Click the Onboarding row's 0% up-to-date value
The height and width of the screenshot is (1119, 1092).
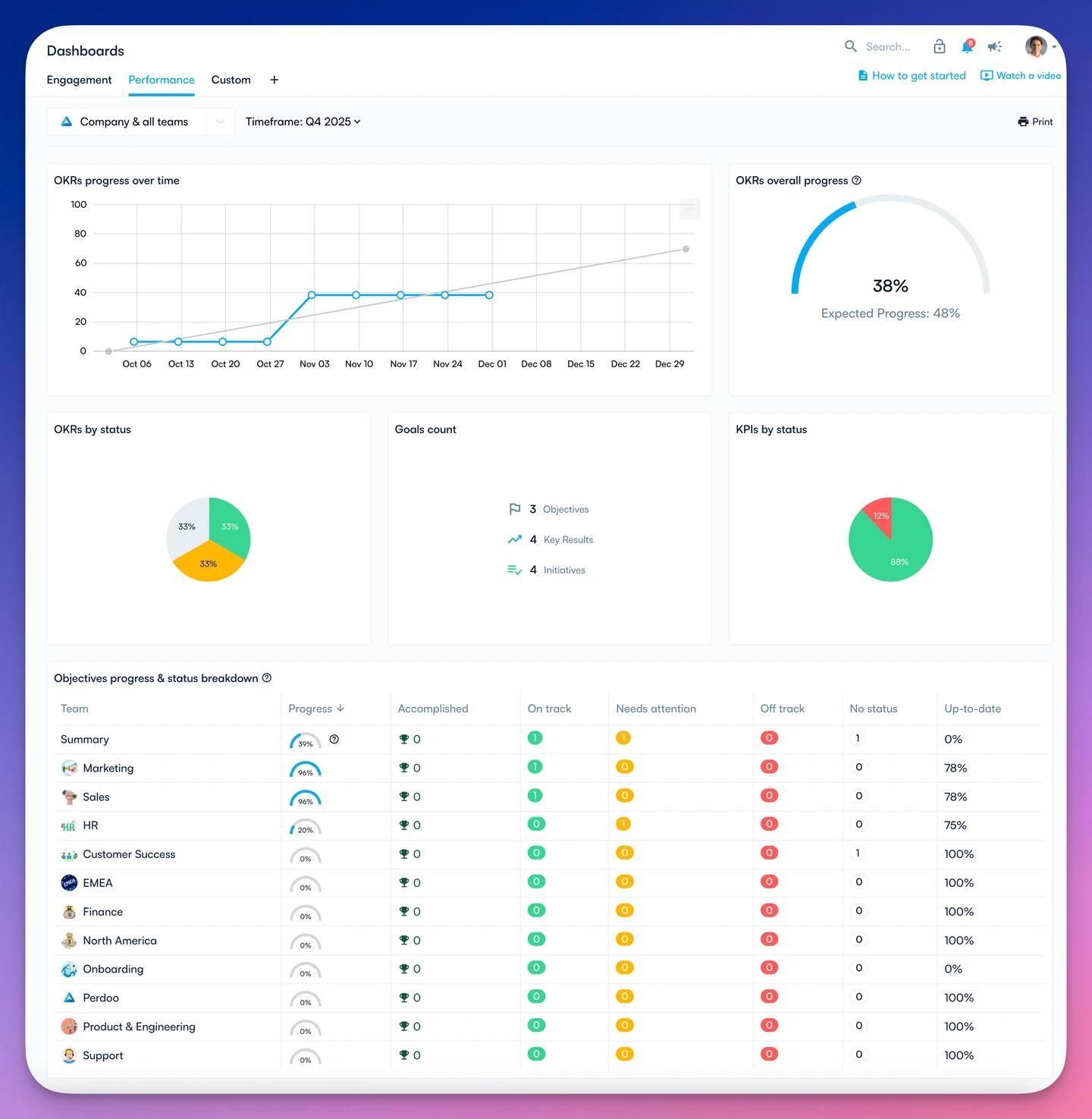click(x=953, y=969)
